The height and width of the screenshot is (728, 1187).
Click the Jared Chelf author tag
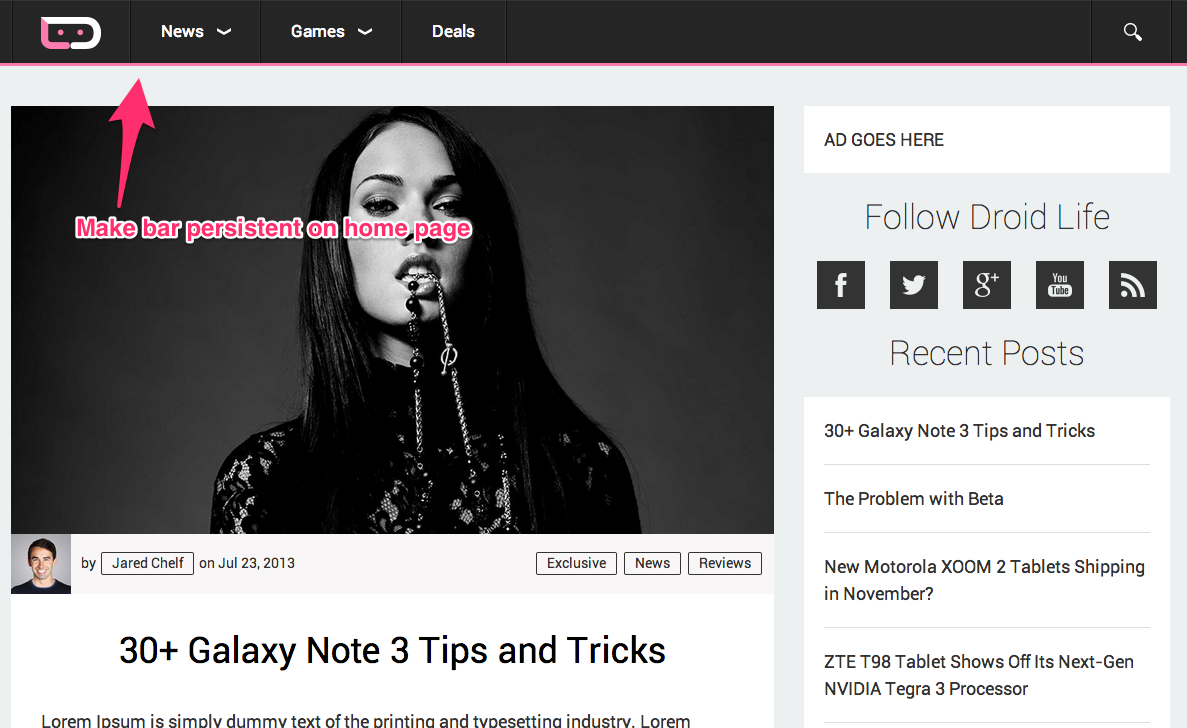148,563
